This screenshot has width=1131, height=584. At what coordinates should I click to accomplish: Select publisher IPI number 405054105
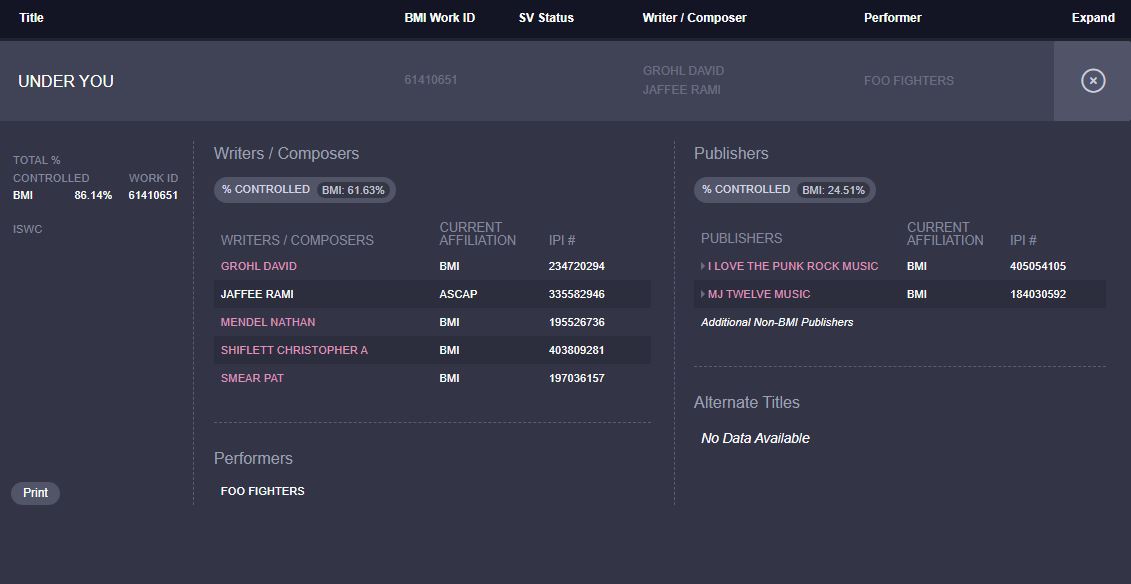click(x=1038, y=266)
